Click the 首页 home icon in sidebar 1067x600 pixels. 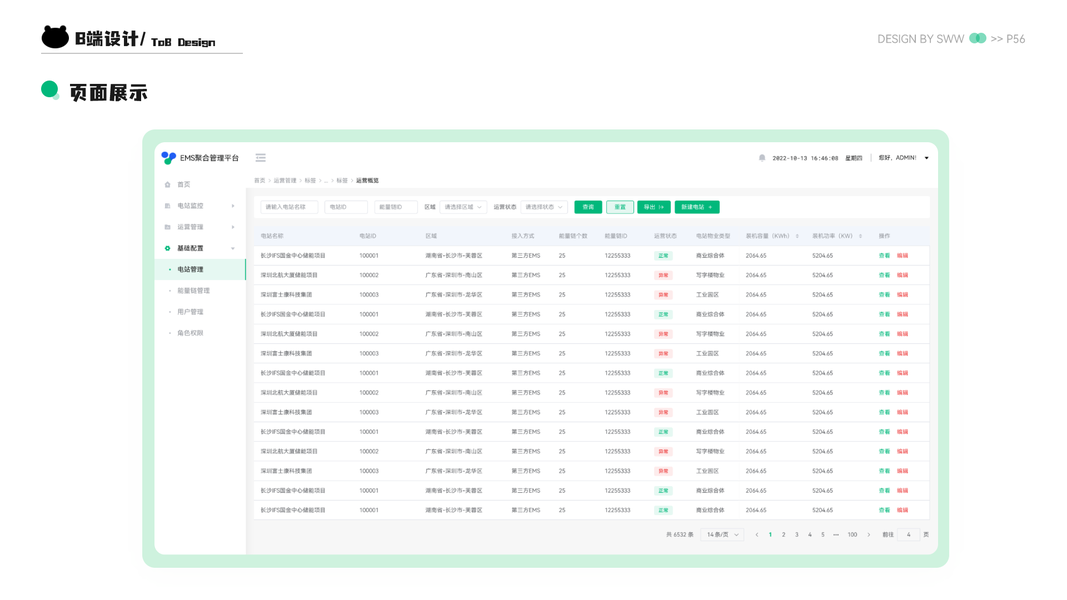click(x=167, y=184)
